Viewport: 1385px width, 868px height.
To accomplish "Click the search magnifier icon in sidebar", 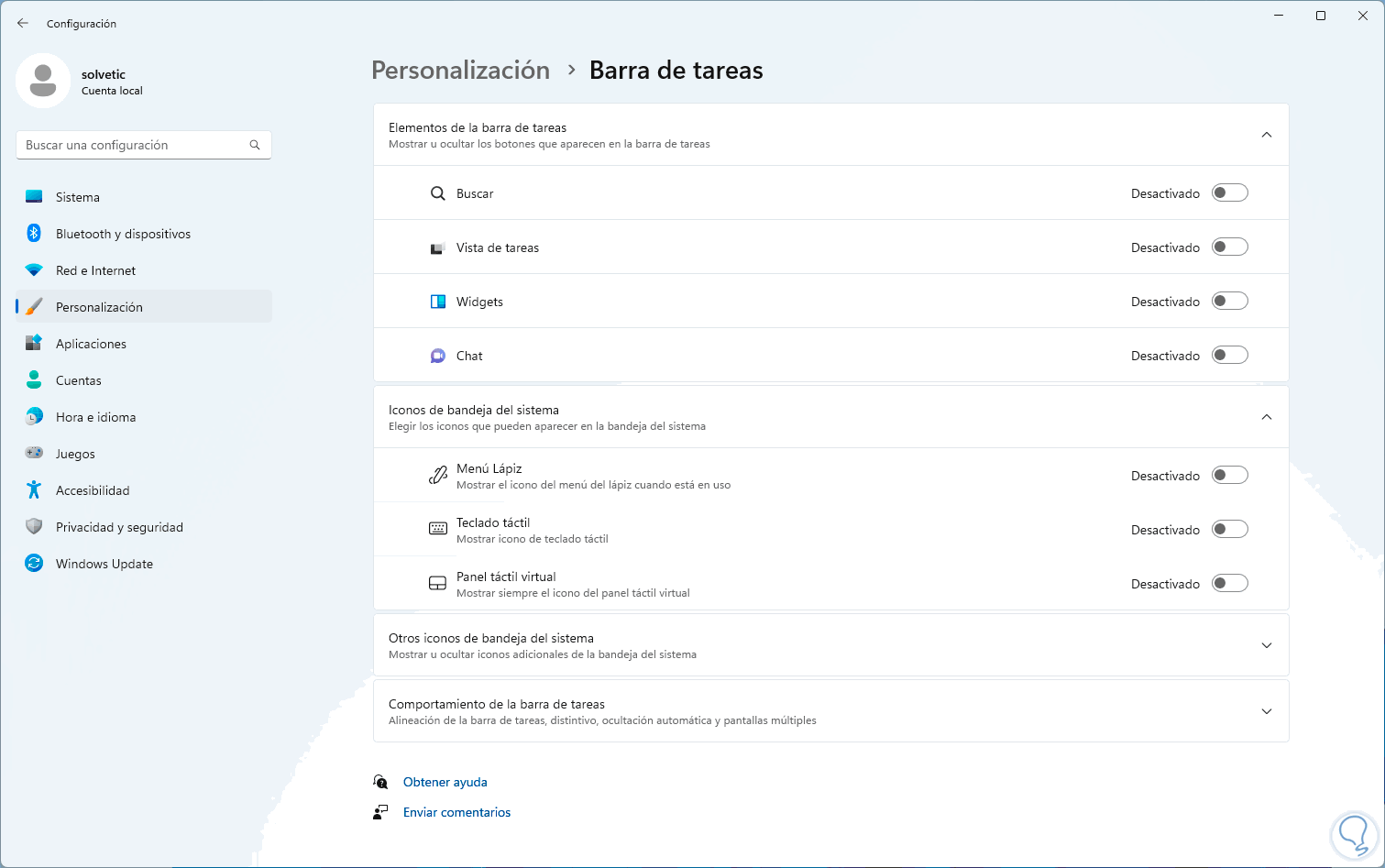I will coord(255,145).
